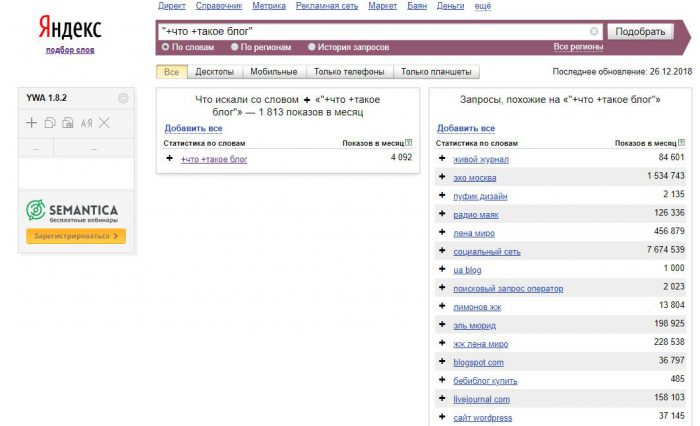Open 'социальный сеть' query link
Viewport: 700px width, 426px height.
click(487, 251)
